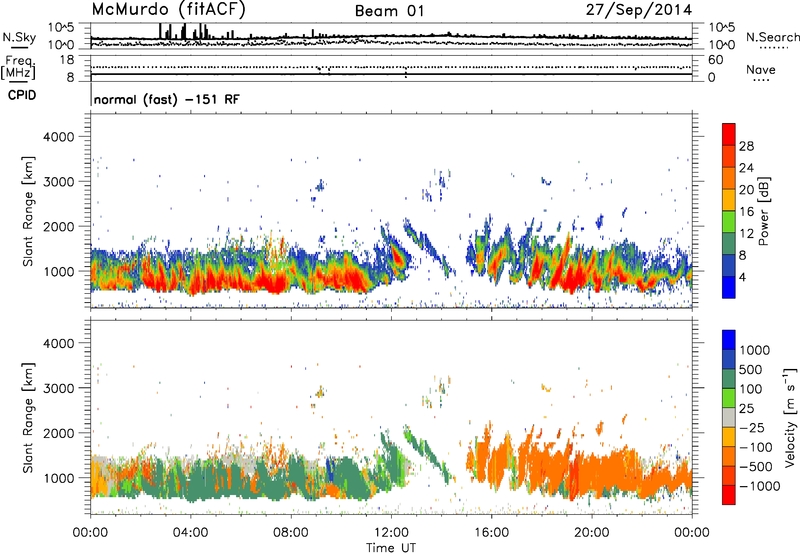Click the 18 tick on the frequency axis
The width and height of the screenshot is (800, 554).
[x=67, y=60]
